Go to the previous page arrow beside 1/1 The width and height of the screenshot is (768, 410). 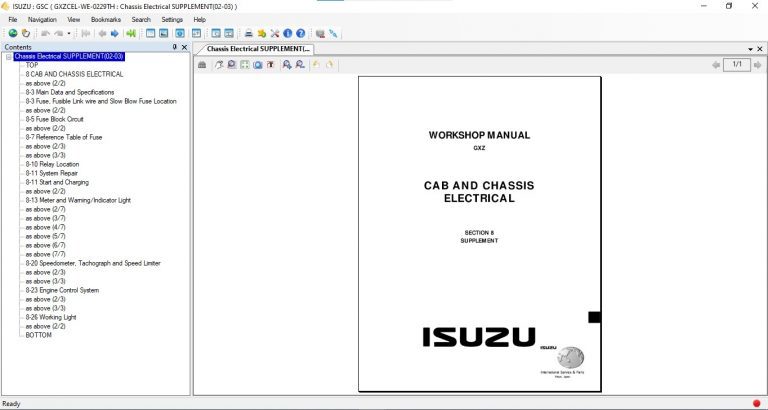(716, 65)
